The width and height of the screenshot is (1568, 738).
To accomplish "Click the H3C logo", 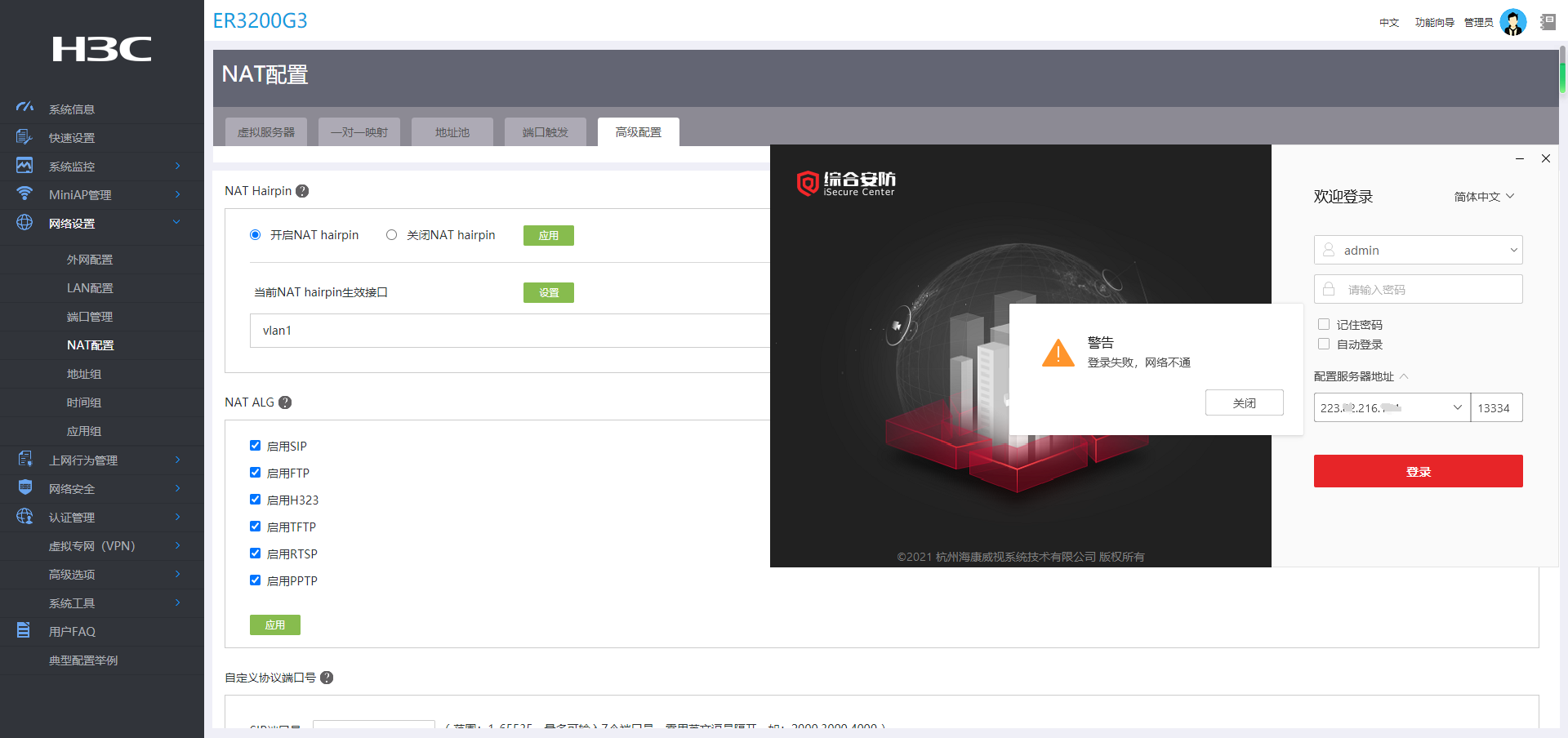I will click(102, 49).
